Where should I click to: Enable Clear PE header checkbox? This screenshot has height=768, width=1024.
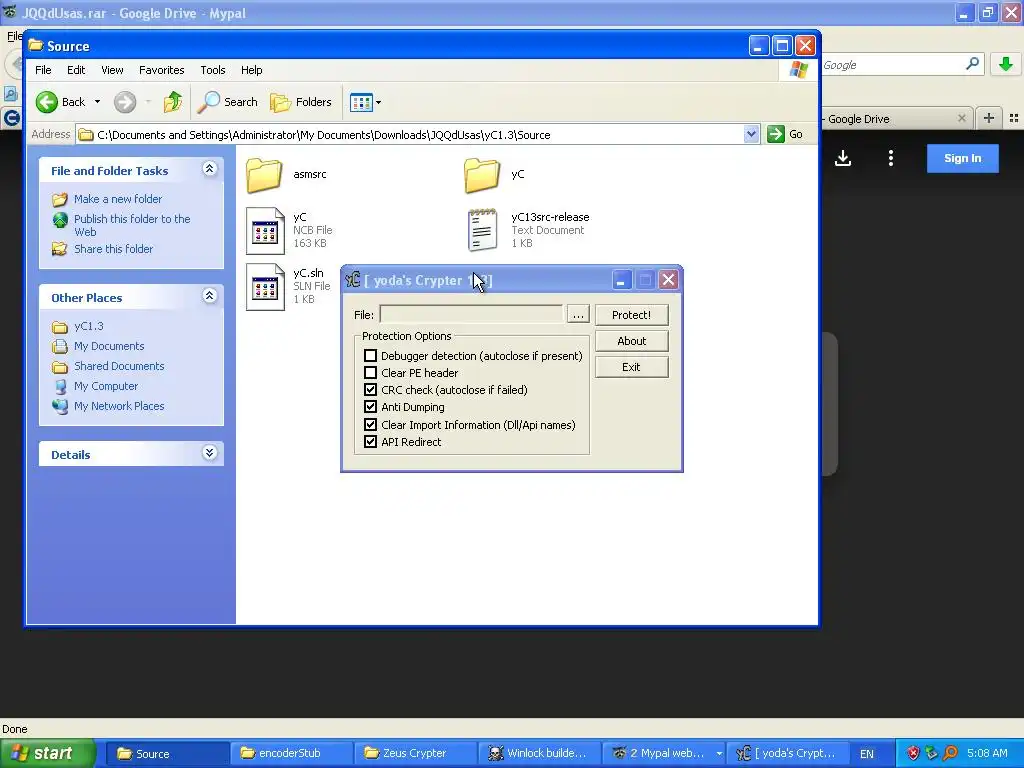coord(370,373)
